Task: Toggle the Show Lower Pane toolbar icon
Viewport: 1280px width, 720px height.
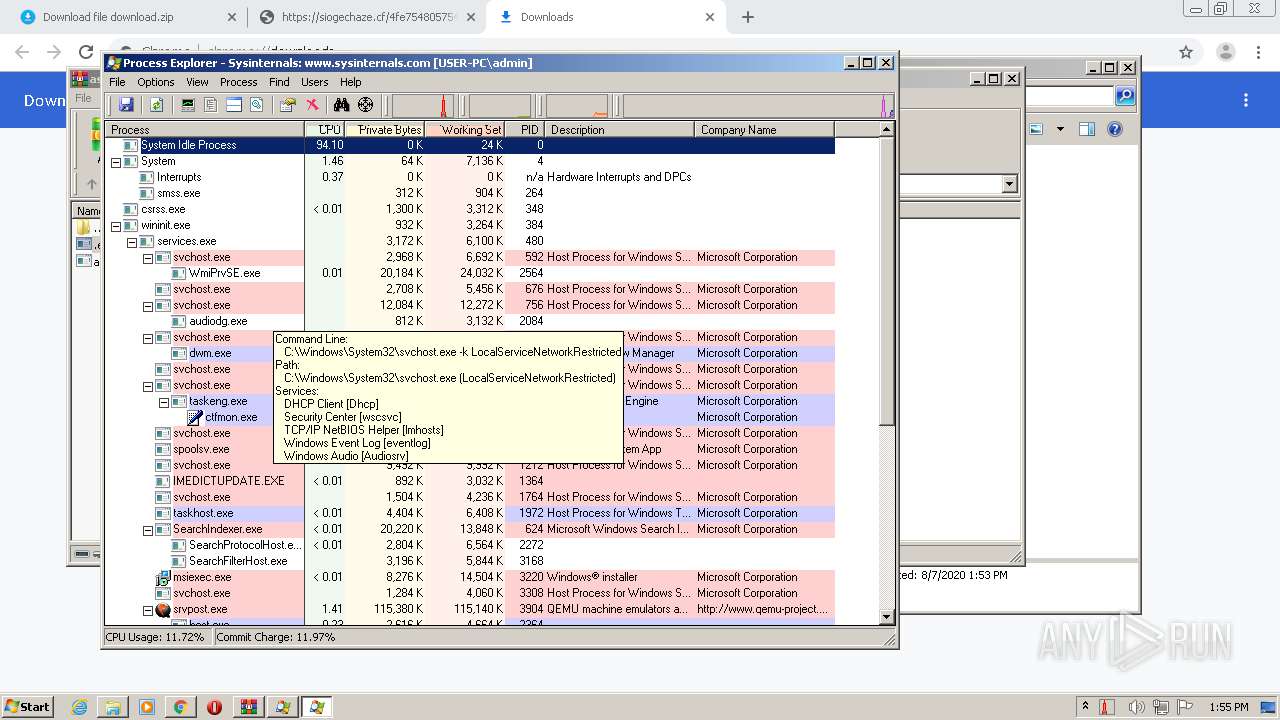Action: [234, 105]
